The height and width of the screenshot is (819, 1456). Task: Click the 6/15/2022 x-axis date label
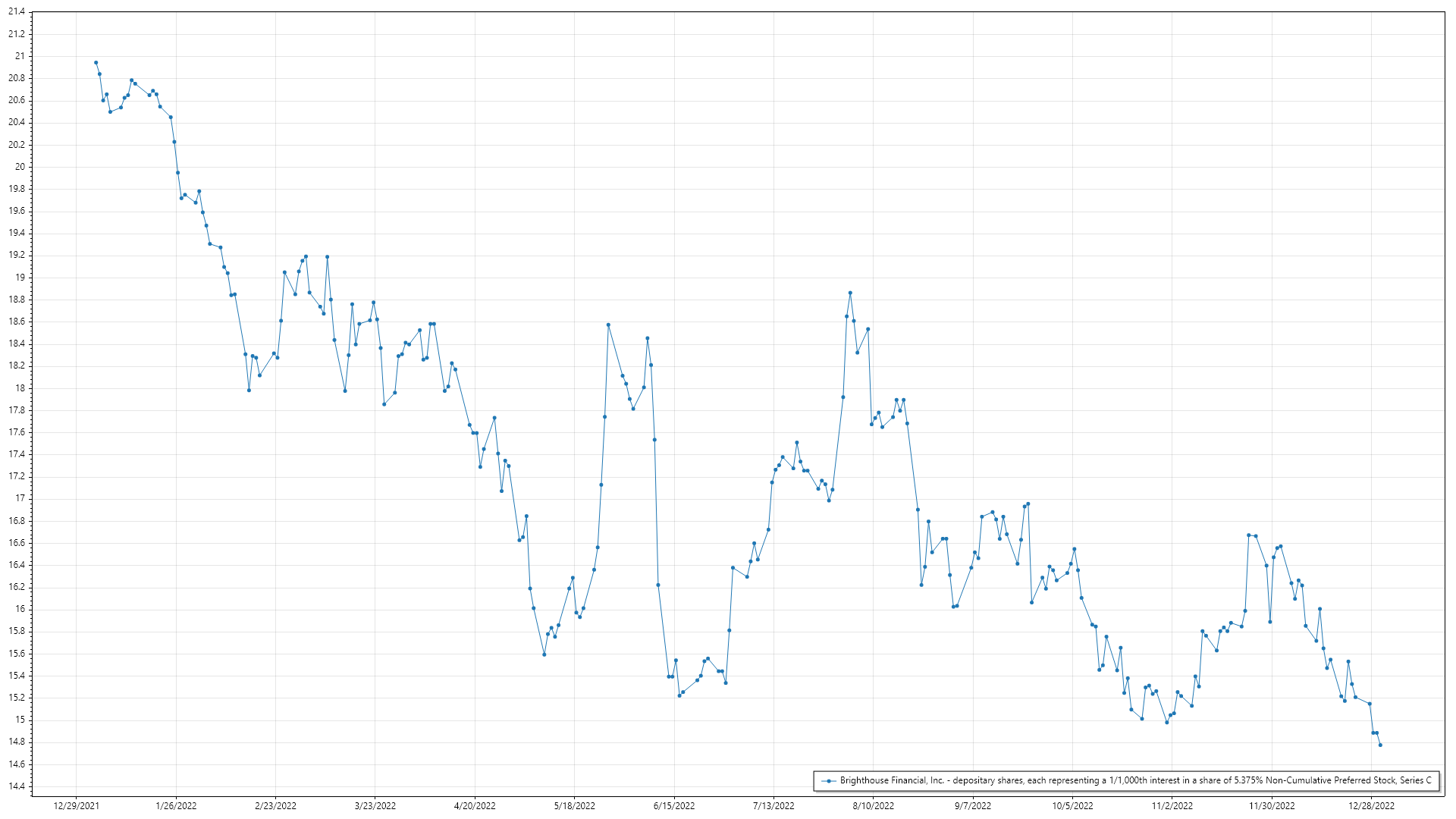674,805
